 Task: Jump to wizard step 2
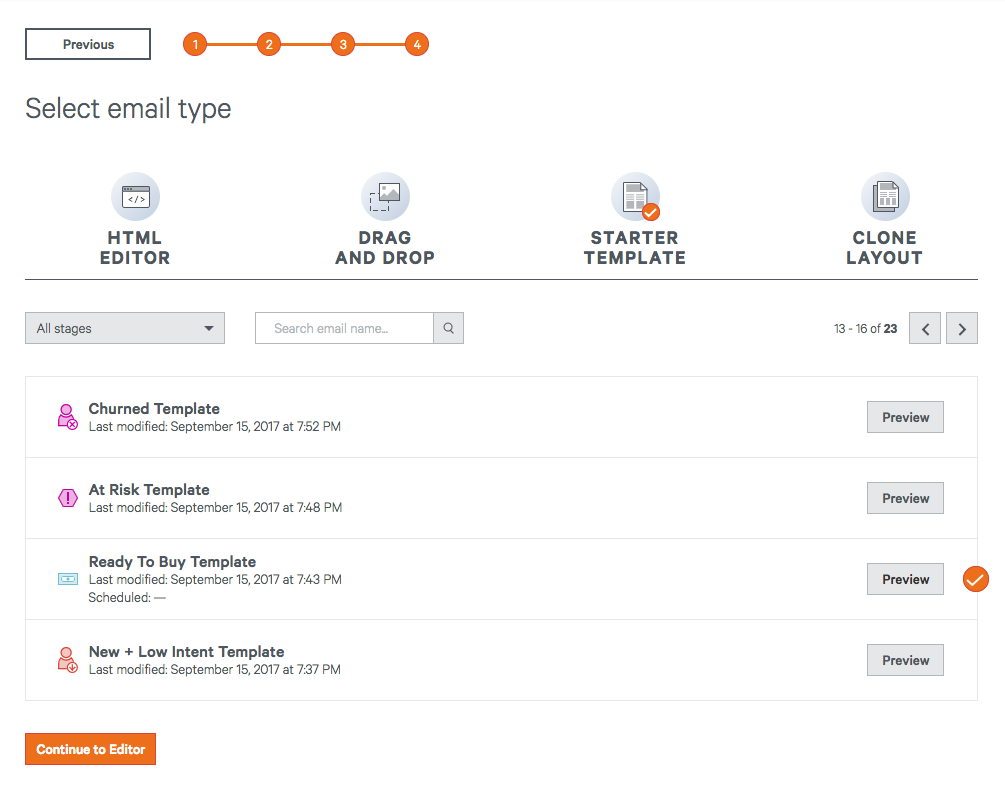coord(269,44)
